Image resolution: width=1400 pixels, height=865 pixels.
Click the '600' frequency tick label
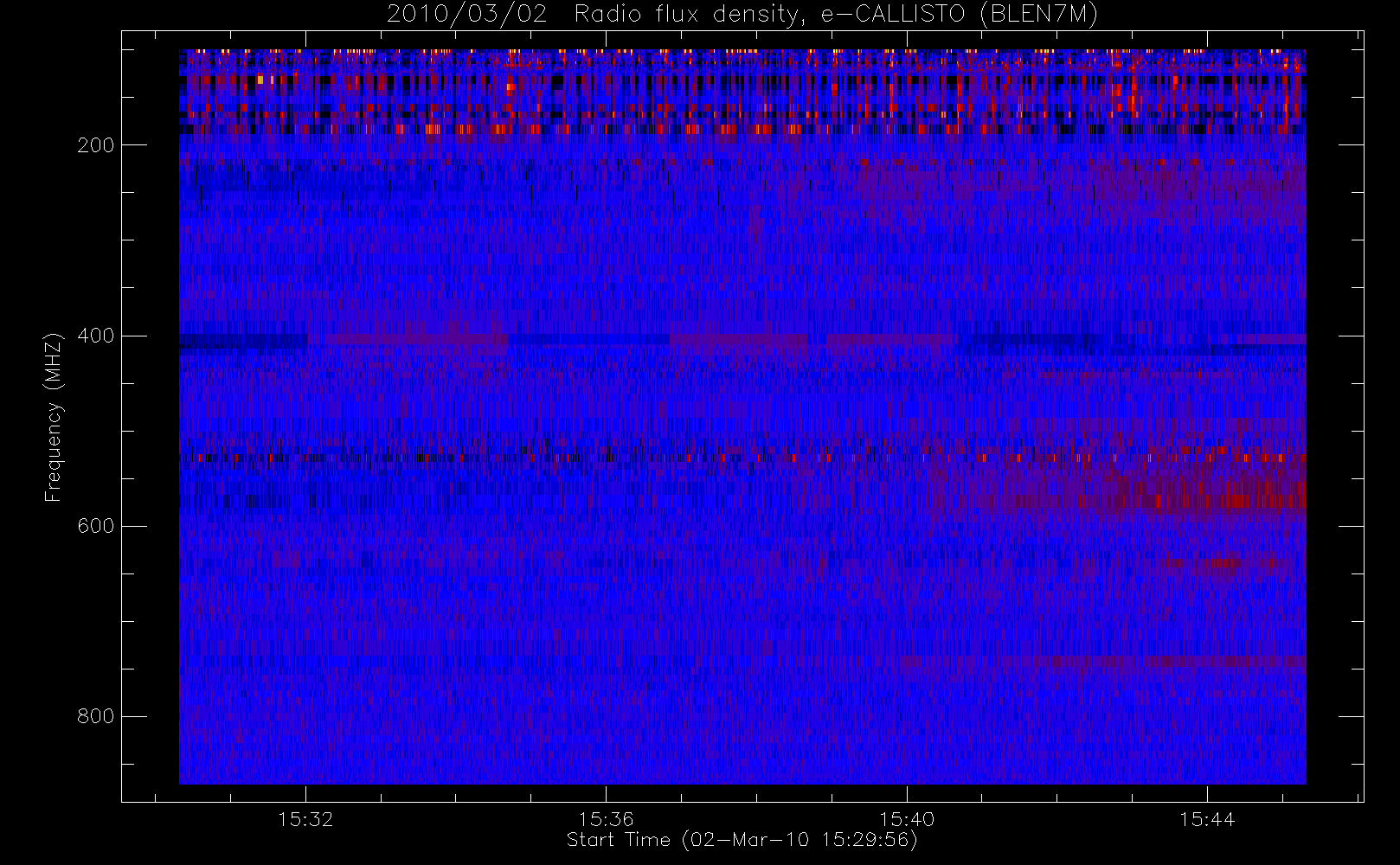(x=95, y=526)
